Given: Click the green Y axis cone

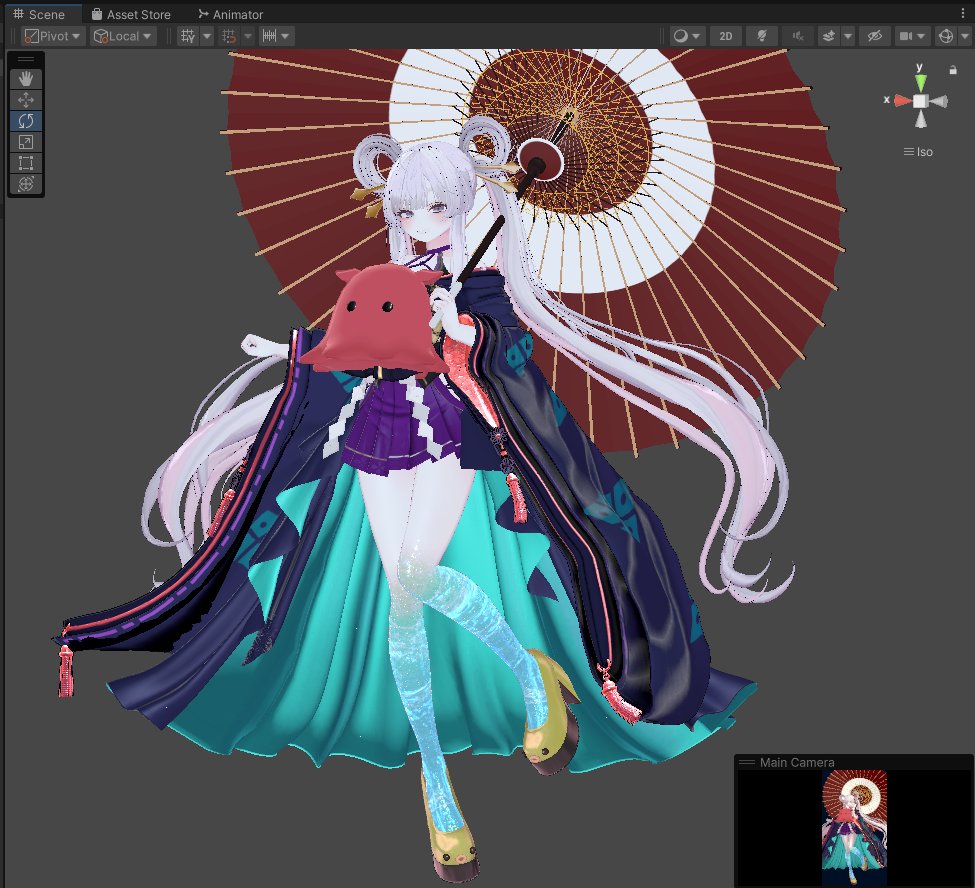Looking at the screenshot, I should (920, 82).
